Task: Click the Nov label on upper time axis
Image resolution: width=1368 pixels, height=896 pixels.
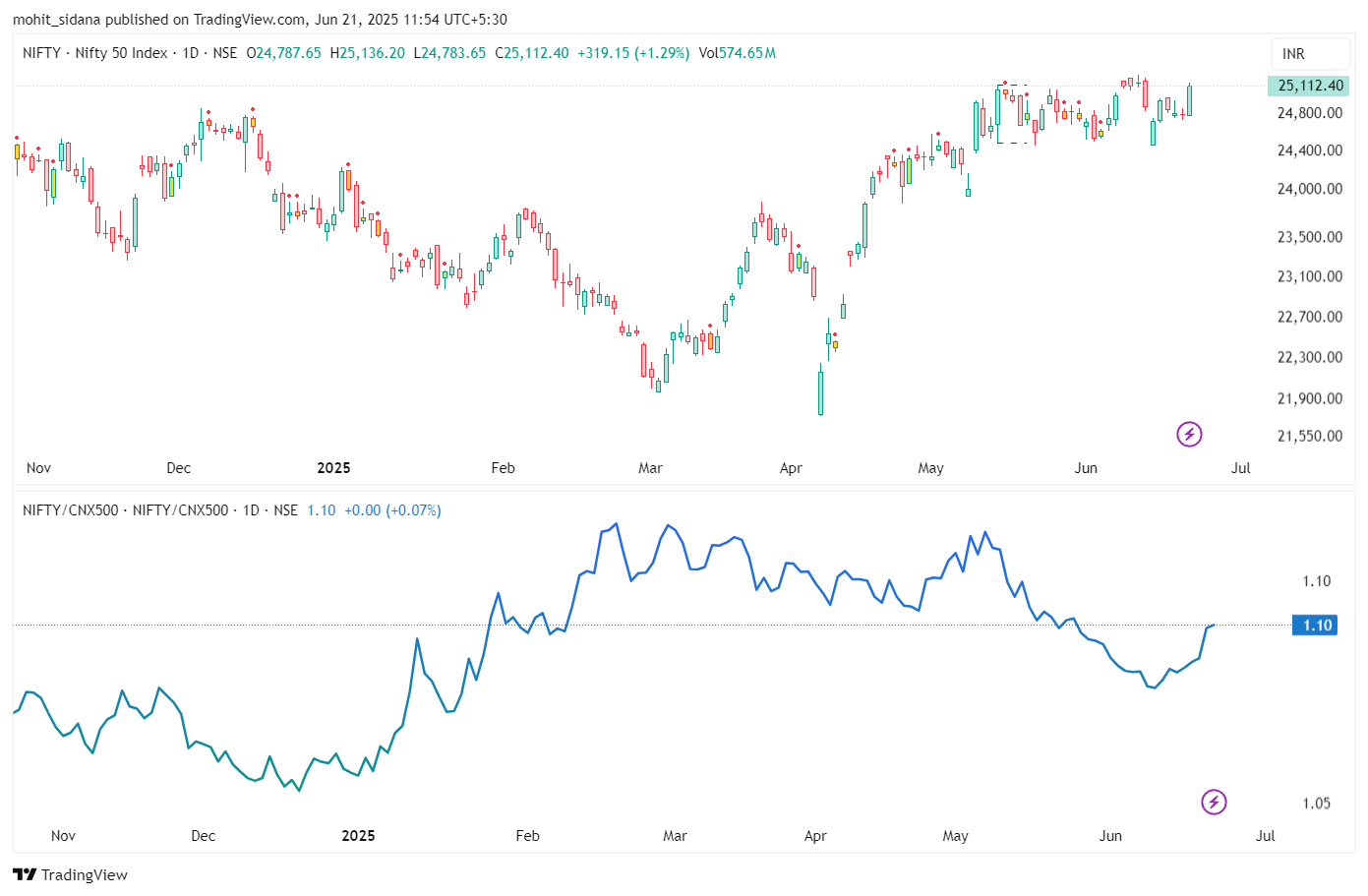Action: tap(38, 468)
